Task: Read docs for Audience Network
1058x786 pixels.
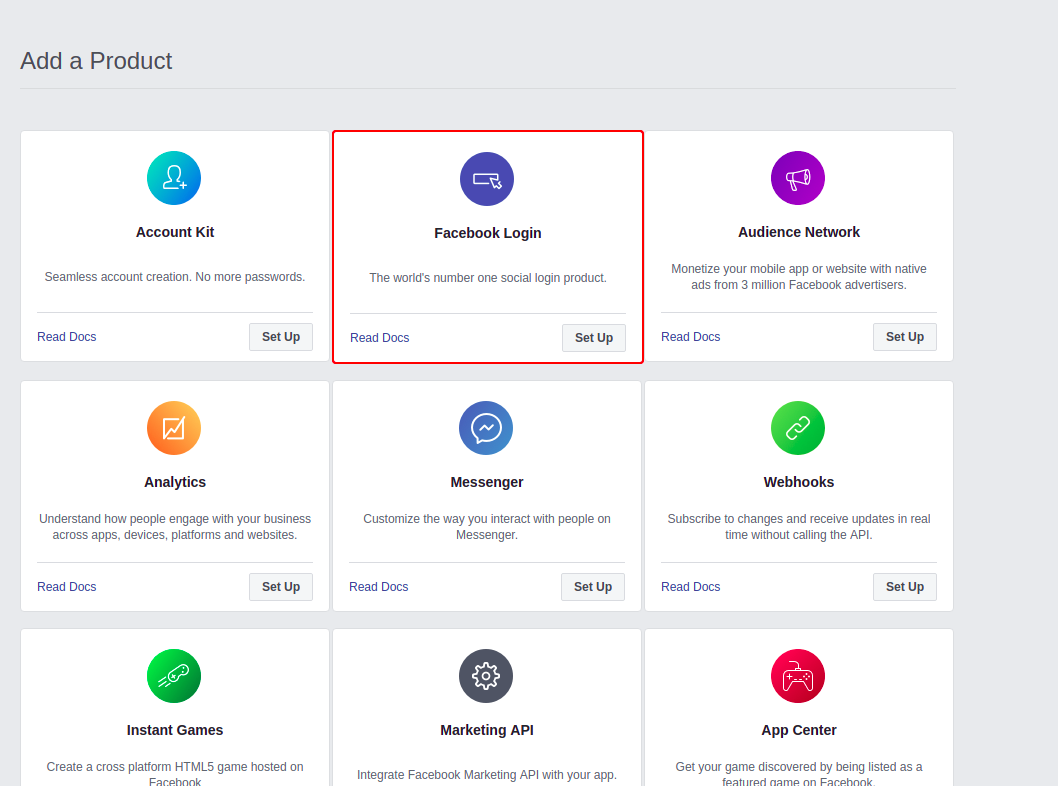Action: [x=691, y=337]
